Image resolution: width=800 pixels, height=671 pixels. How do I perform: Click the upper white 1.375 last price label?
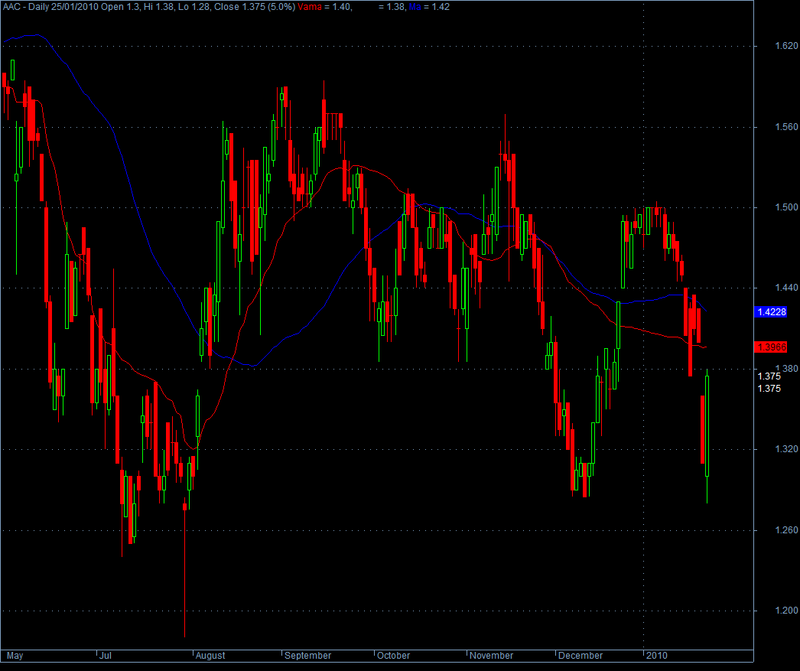coord(769,377)
